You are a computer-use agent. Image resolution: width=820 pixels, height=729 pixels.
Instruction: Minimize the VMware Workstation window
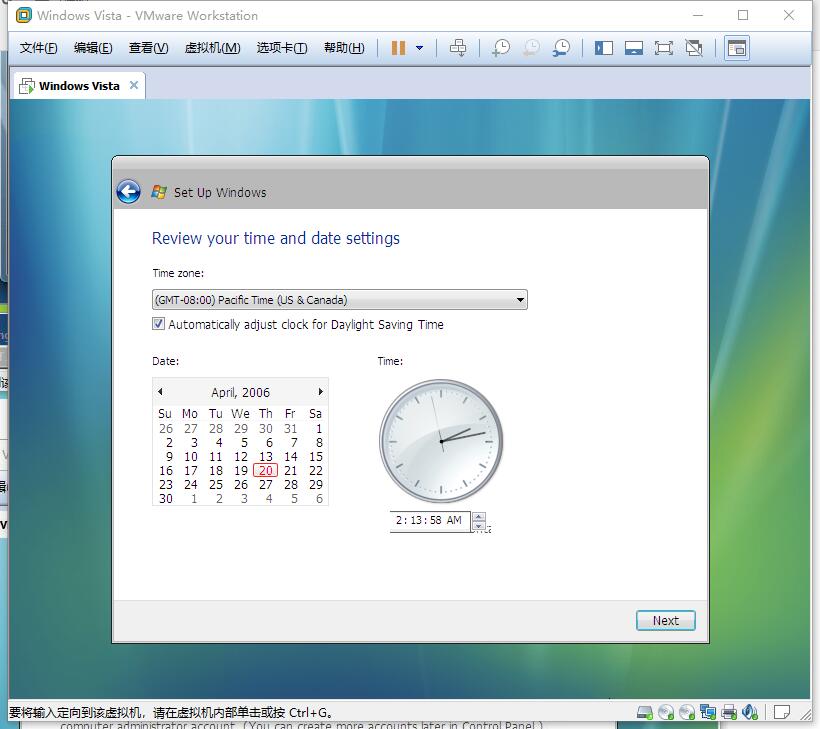coord(698,16)
